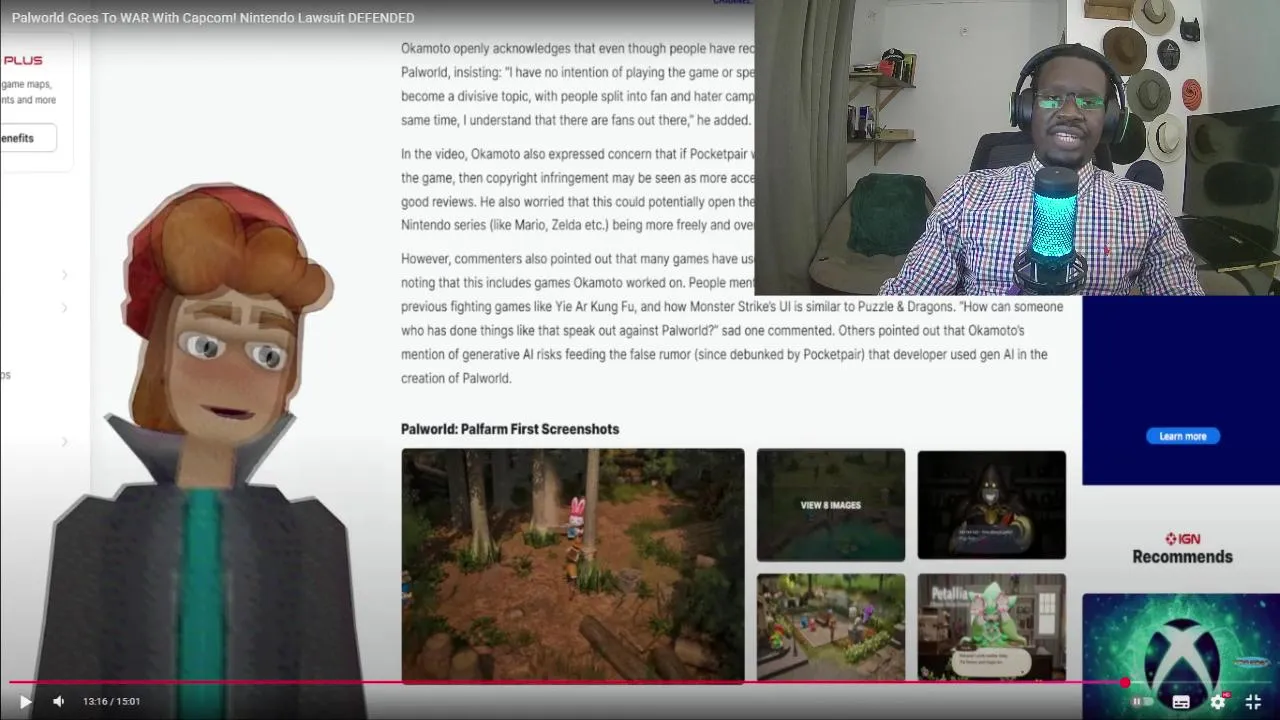Exit full screen mode
Image resolution: width=1280 pixels, height=720 pixels.
pyautogui.click(x=1253, y=702)
